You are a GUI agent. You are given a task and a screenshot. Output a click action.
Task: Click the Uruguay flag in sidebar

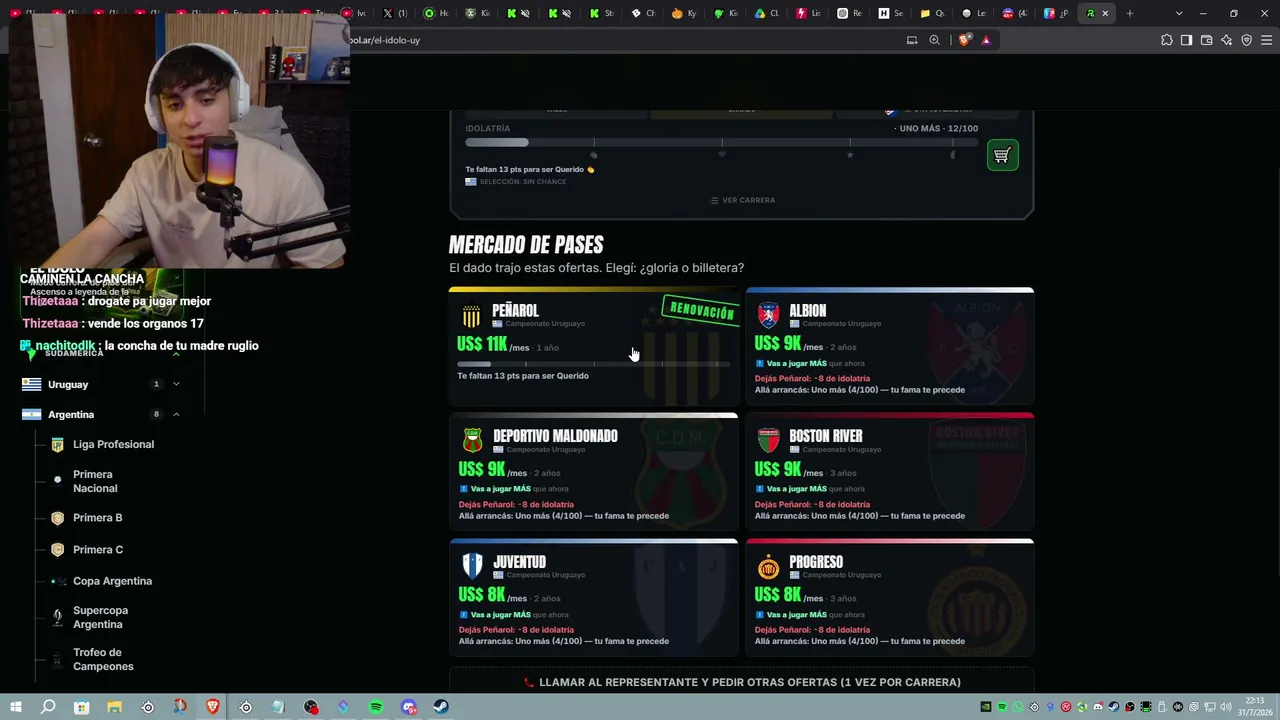31,384
